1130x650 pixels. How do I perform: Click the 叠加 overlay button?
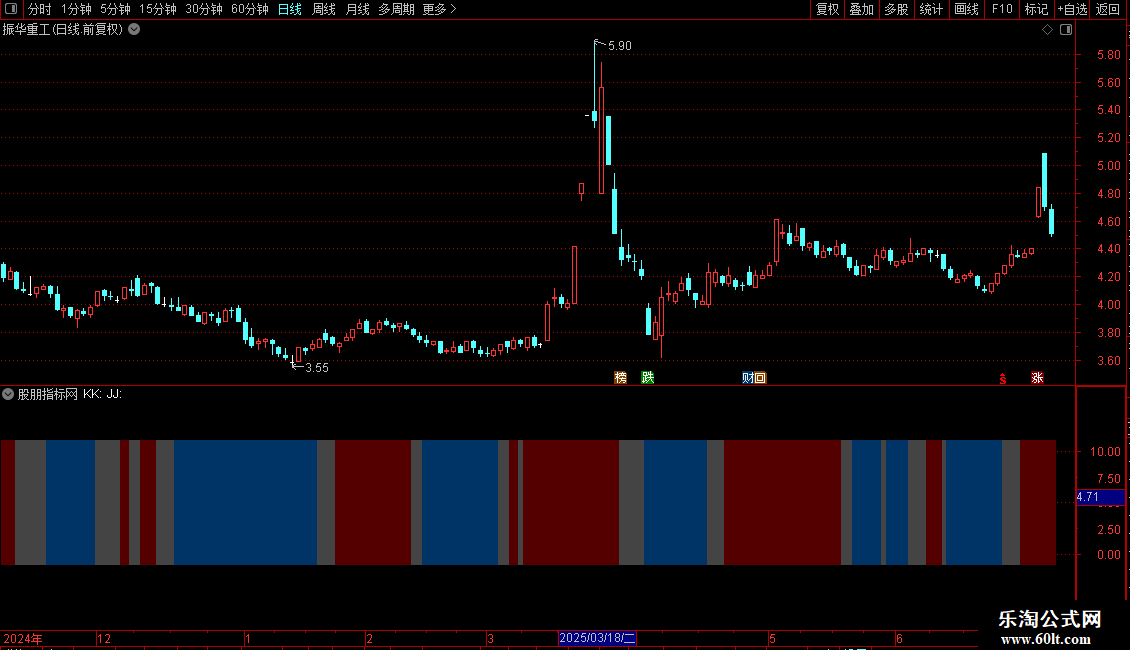861,9
